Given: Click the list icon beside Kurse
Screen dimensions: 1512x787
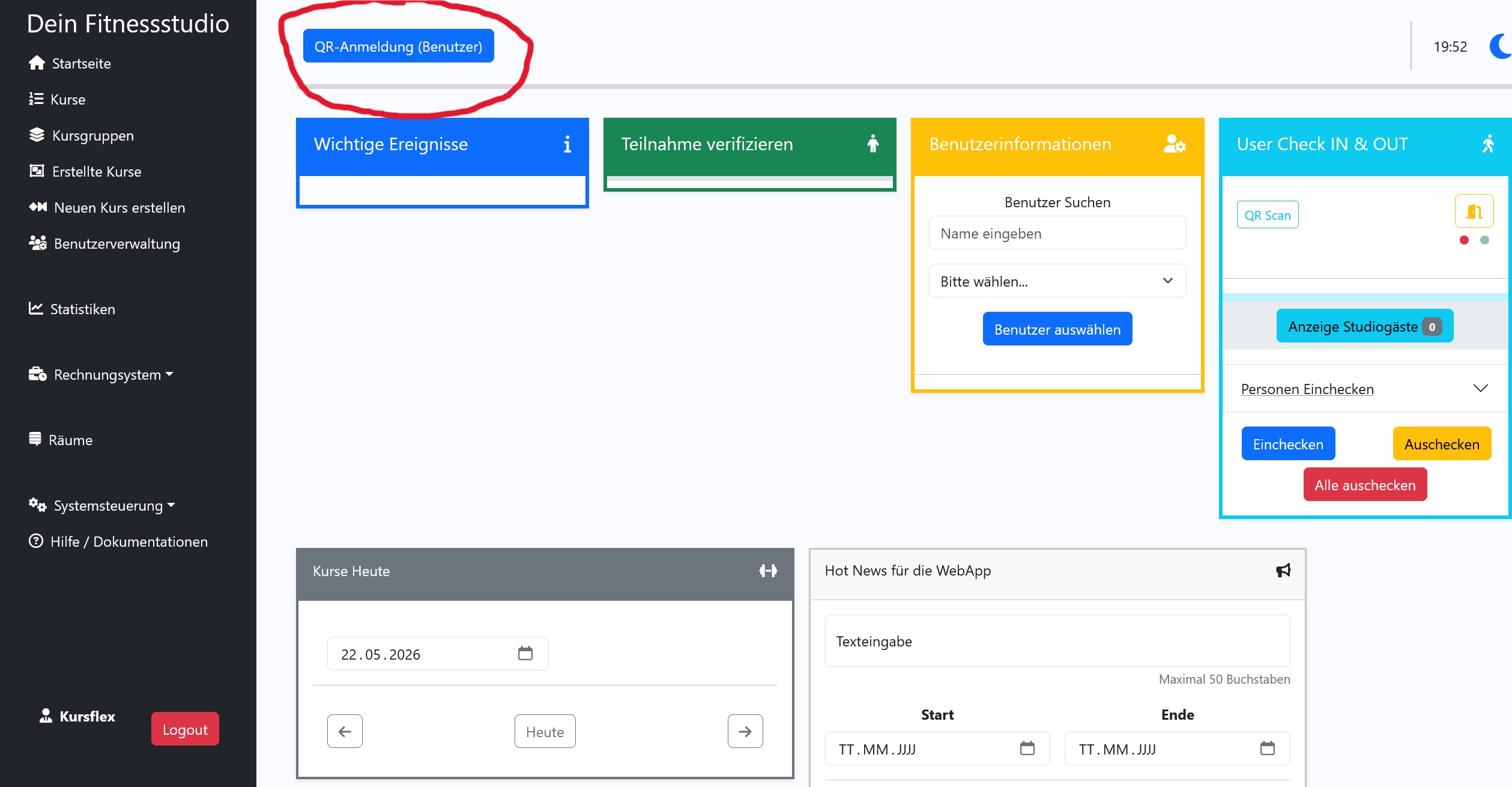Looking at the screenshot, I should click(x=36, y=99).
